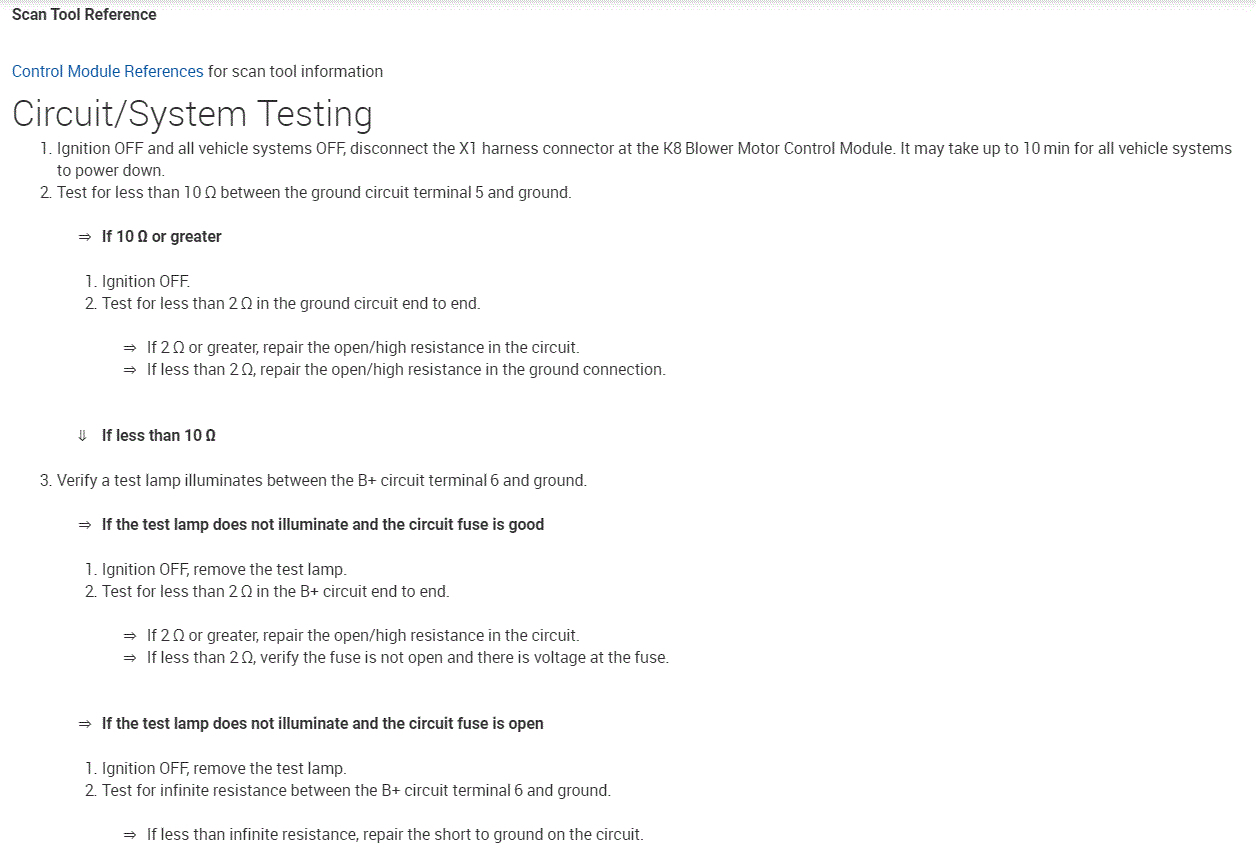This screenshot has height=853, width=1256.
Task: Click the ground circuit end to end test step
Action: click(x=290, y=303)
